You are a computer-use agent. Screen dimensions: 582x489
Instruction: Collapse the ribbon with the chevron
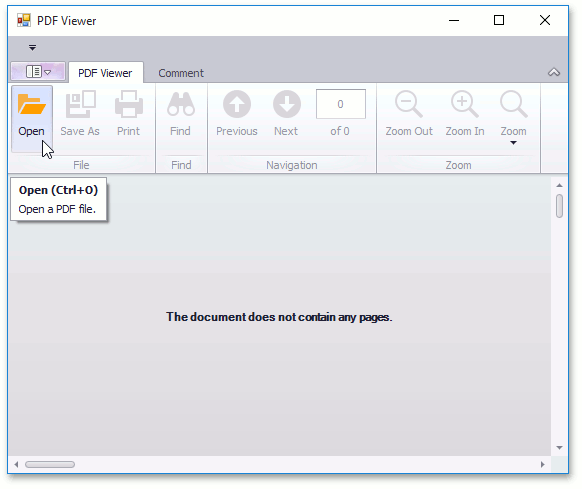pos(554,72)
